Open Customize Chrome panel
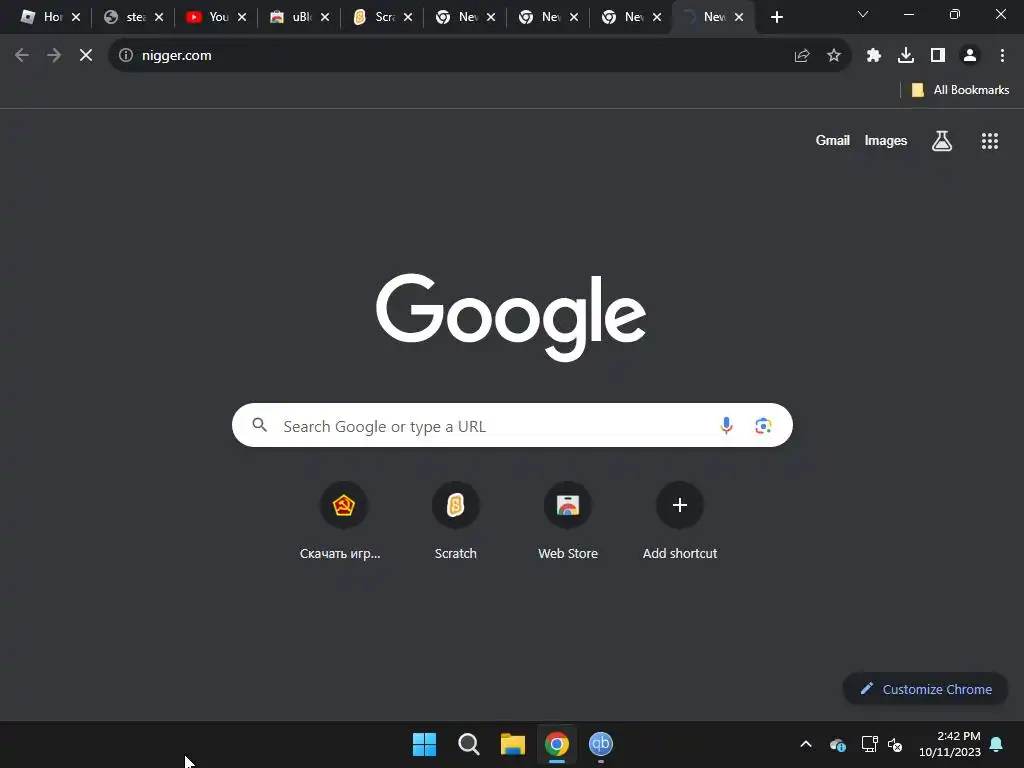This screenshot has height=768, width=1024. coord(925,689)
